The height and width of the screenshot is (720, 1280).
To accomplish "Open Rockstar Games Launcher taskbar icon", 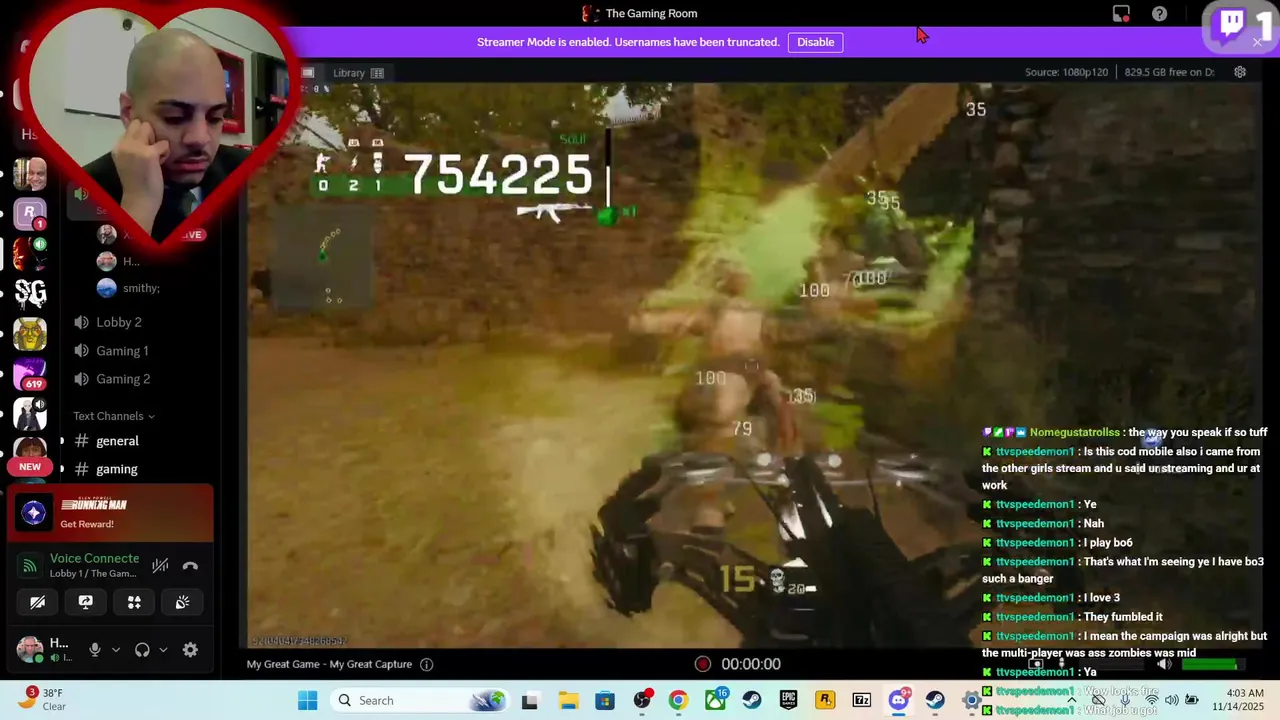I will point(825,700).
